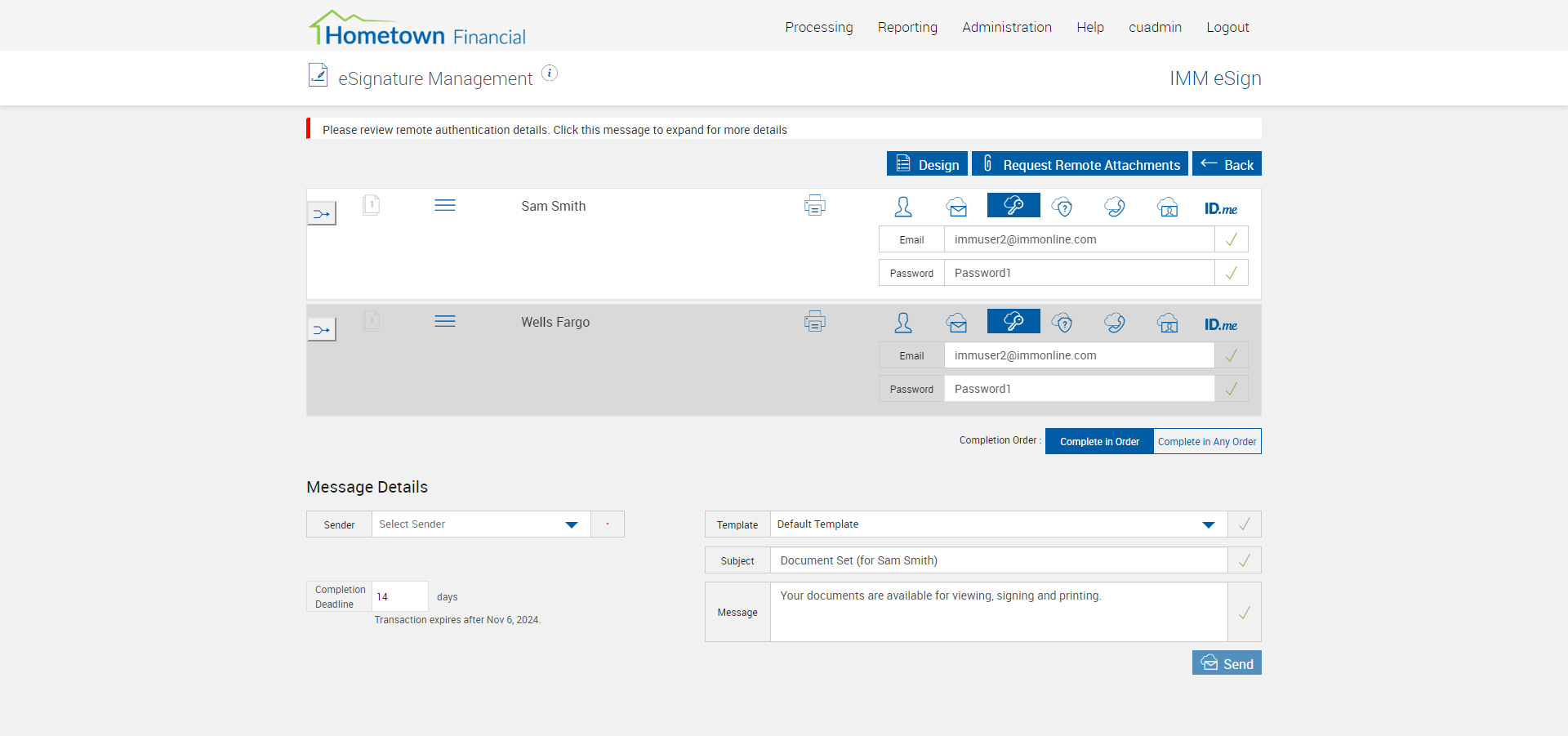Toggle password authentication for Wells Fargo
1568x736 pixels.
[1013, 321]
